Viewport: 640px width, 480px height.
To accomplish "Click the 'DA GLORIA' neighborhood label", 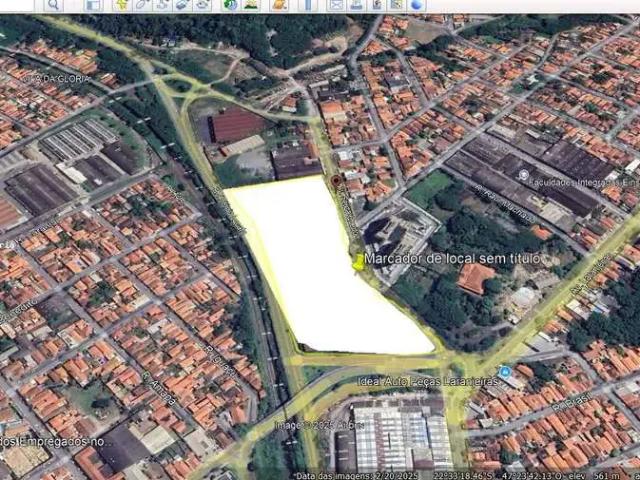I will coord(57,79).
